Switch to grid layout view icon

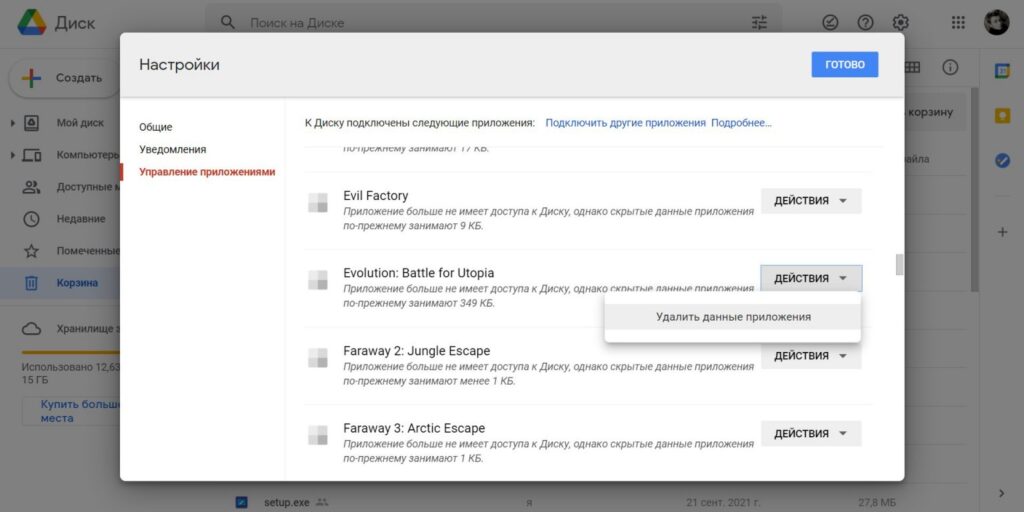pyautogui.click(x=912, y=67)
